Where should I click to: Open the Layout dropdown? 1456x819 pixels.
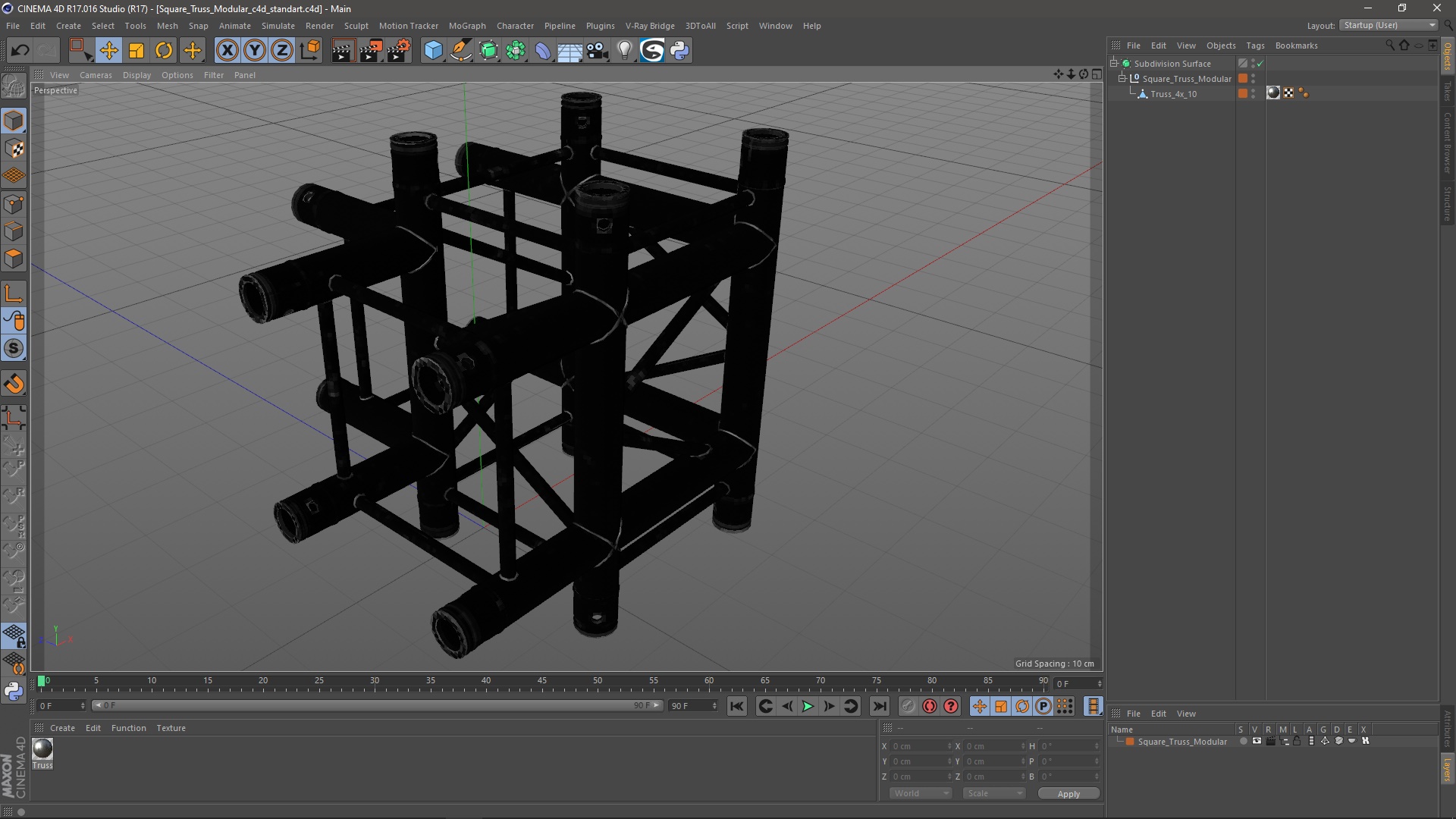click(1389, 25)
